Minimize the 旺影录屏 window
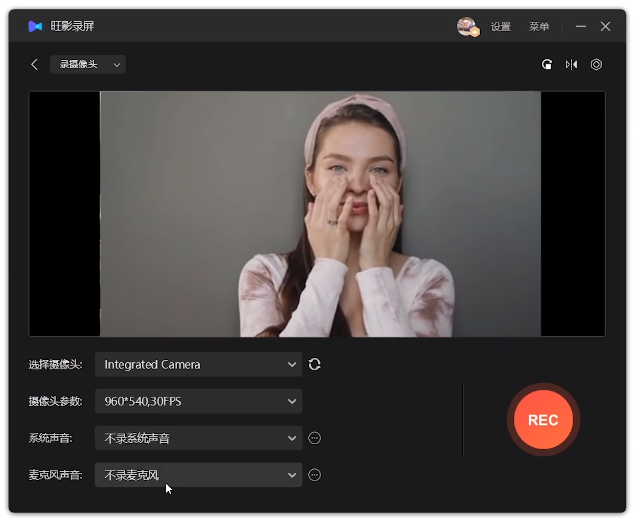This screenshot has width=642, height=525. click(581, 27)
